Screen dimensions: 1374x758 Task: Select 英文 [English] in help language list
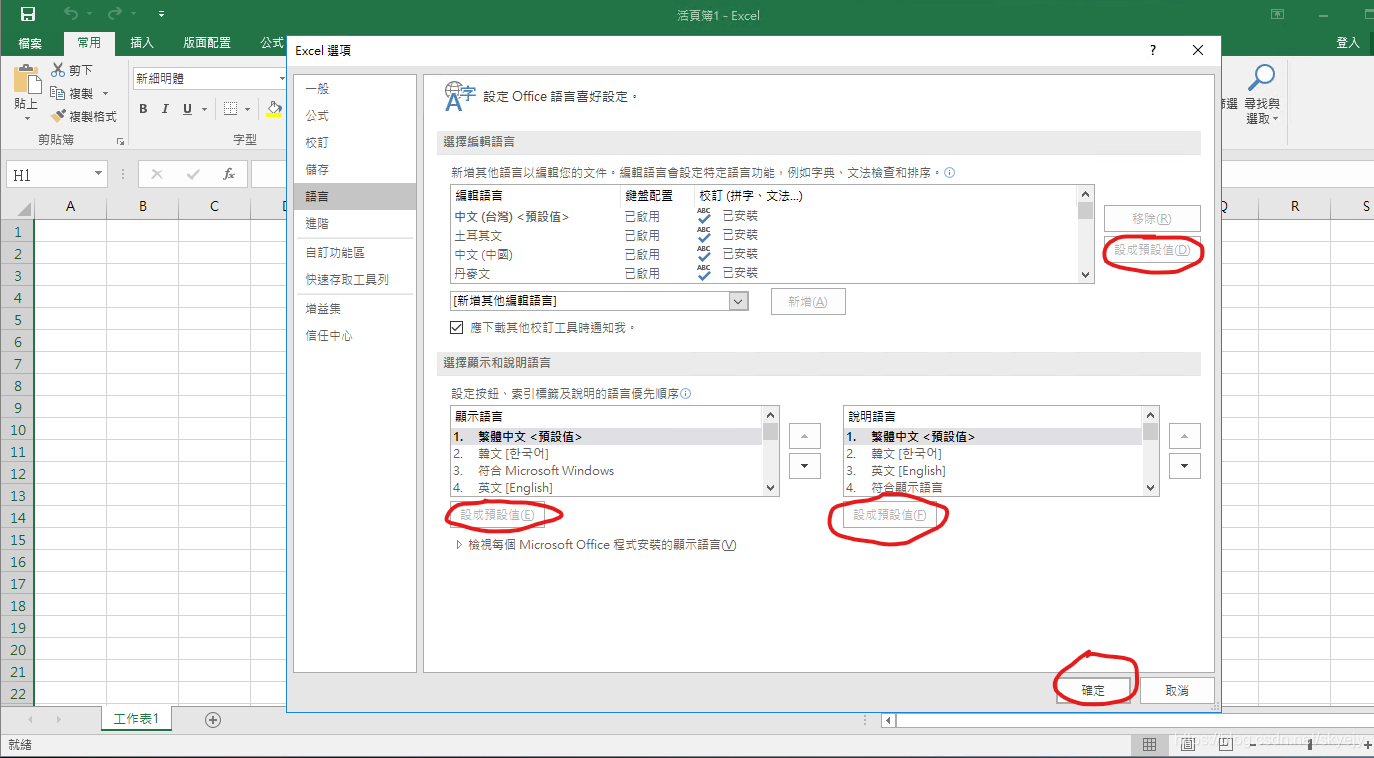pos(993,471)
